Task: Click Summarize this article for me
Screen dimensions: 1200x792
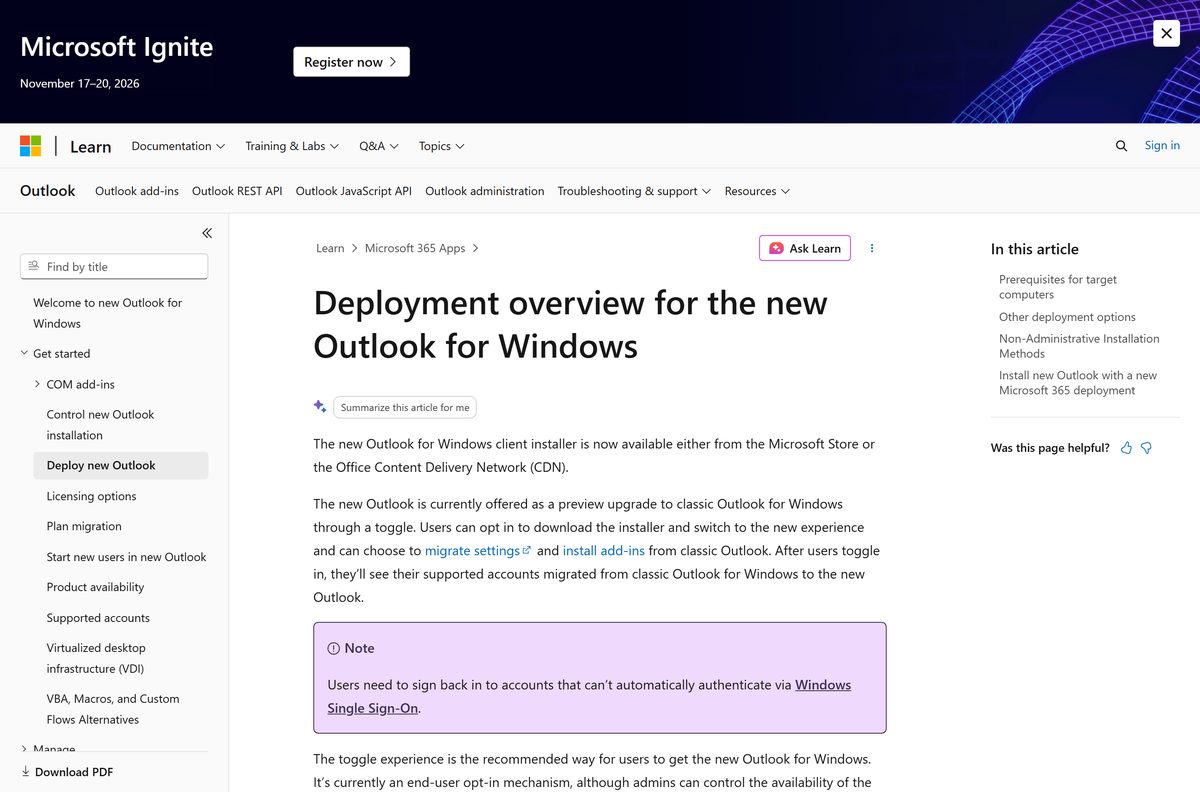Action: point(405,407)
